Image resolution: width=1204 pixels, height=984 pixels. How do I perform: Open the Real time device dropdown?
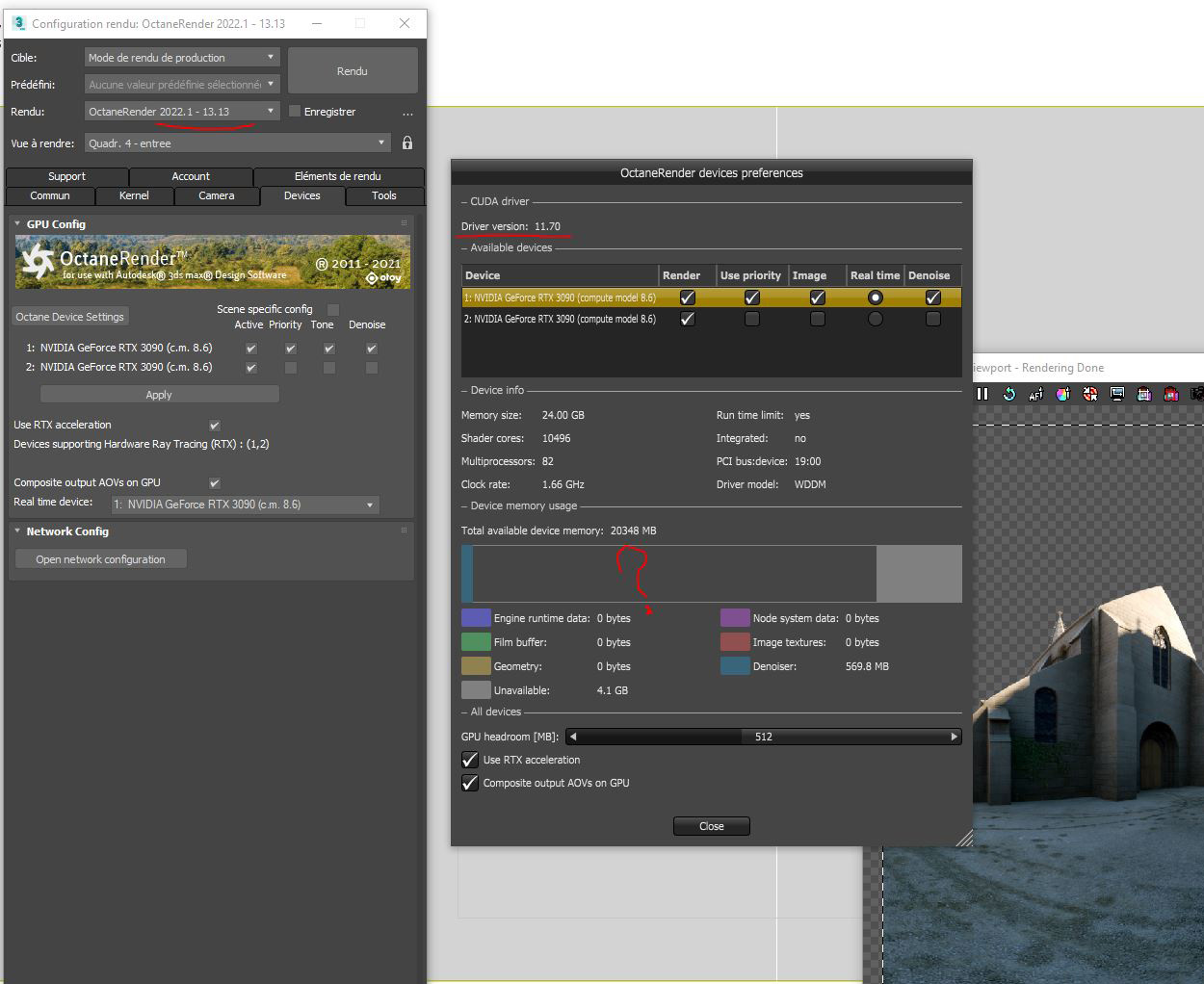(245, 505)
